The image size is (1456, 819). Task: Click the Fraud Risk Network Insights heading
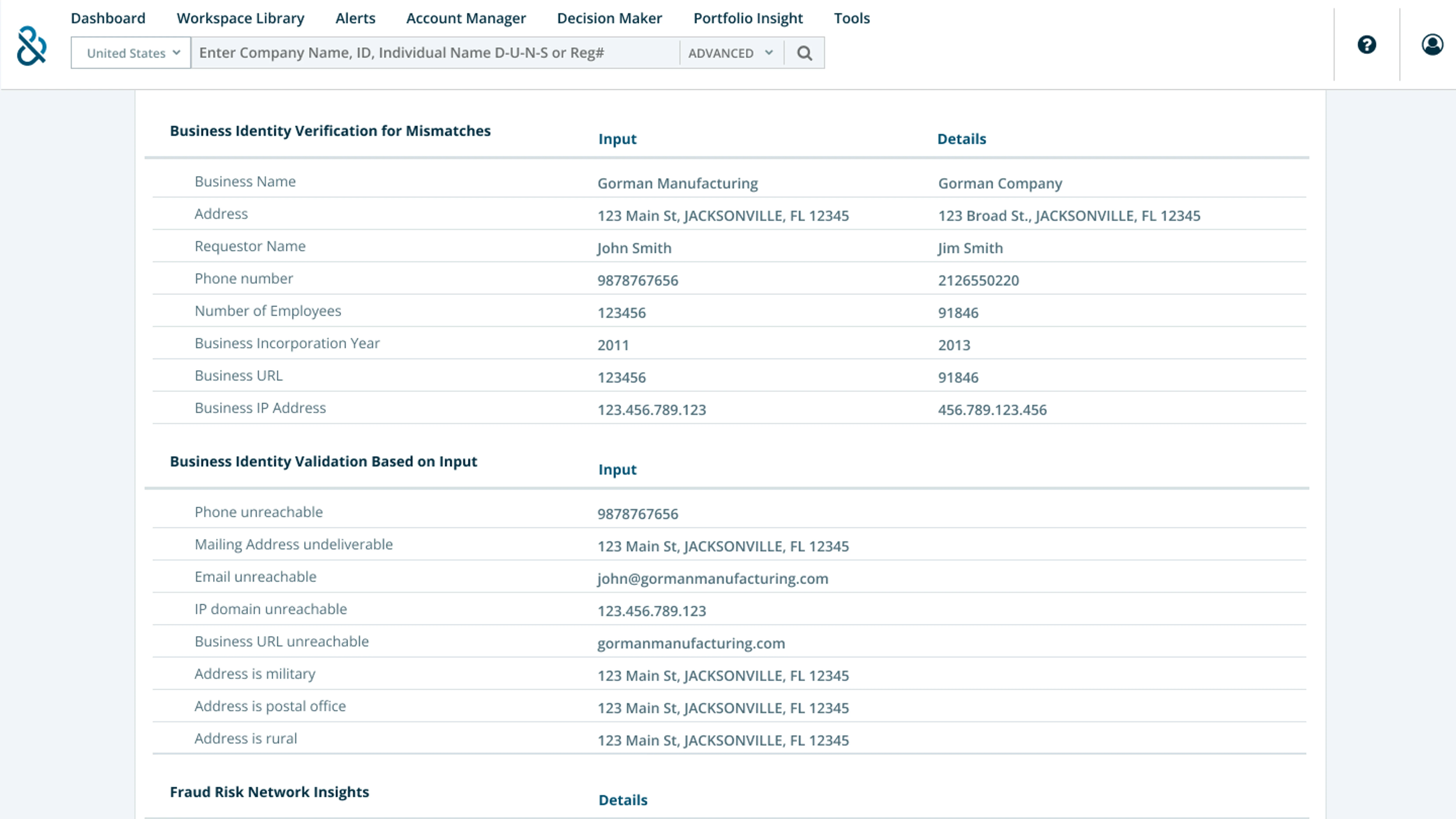click(x=269, y=792)
